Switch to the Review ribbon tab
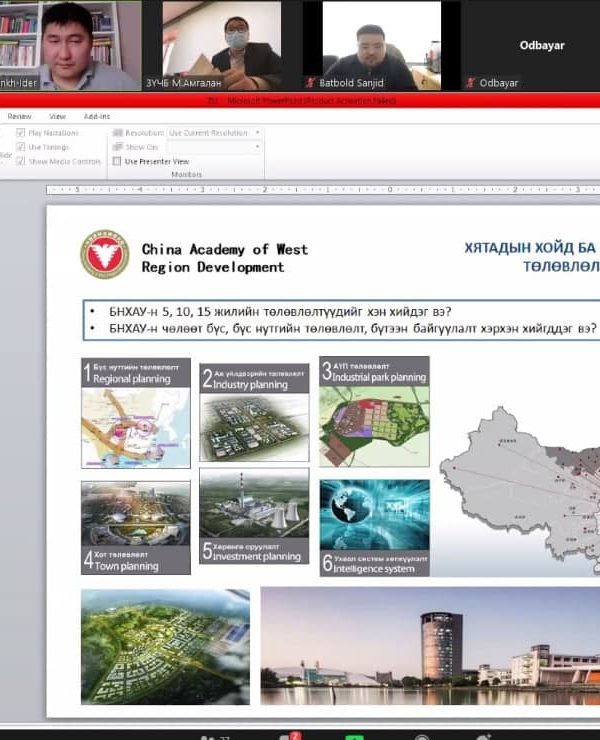The image size is (600, 740). coord(19,116)
